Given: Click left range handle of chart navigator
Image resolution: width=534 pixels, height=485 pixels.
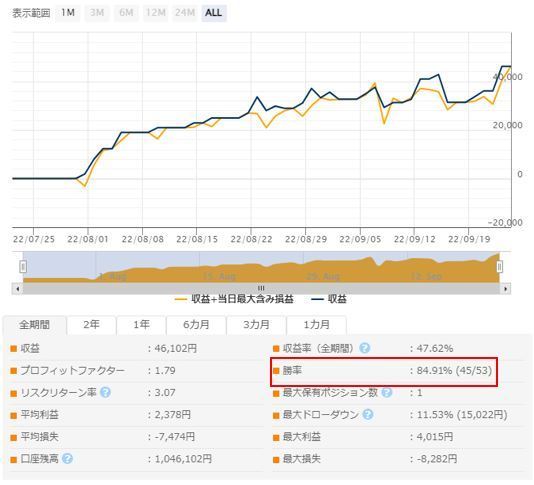Looking at the screenshot, I should click(x=23, y=266).
